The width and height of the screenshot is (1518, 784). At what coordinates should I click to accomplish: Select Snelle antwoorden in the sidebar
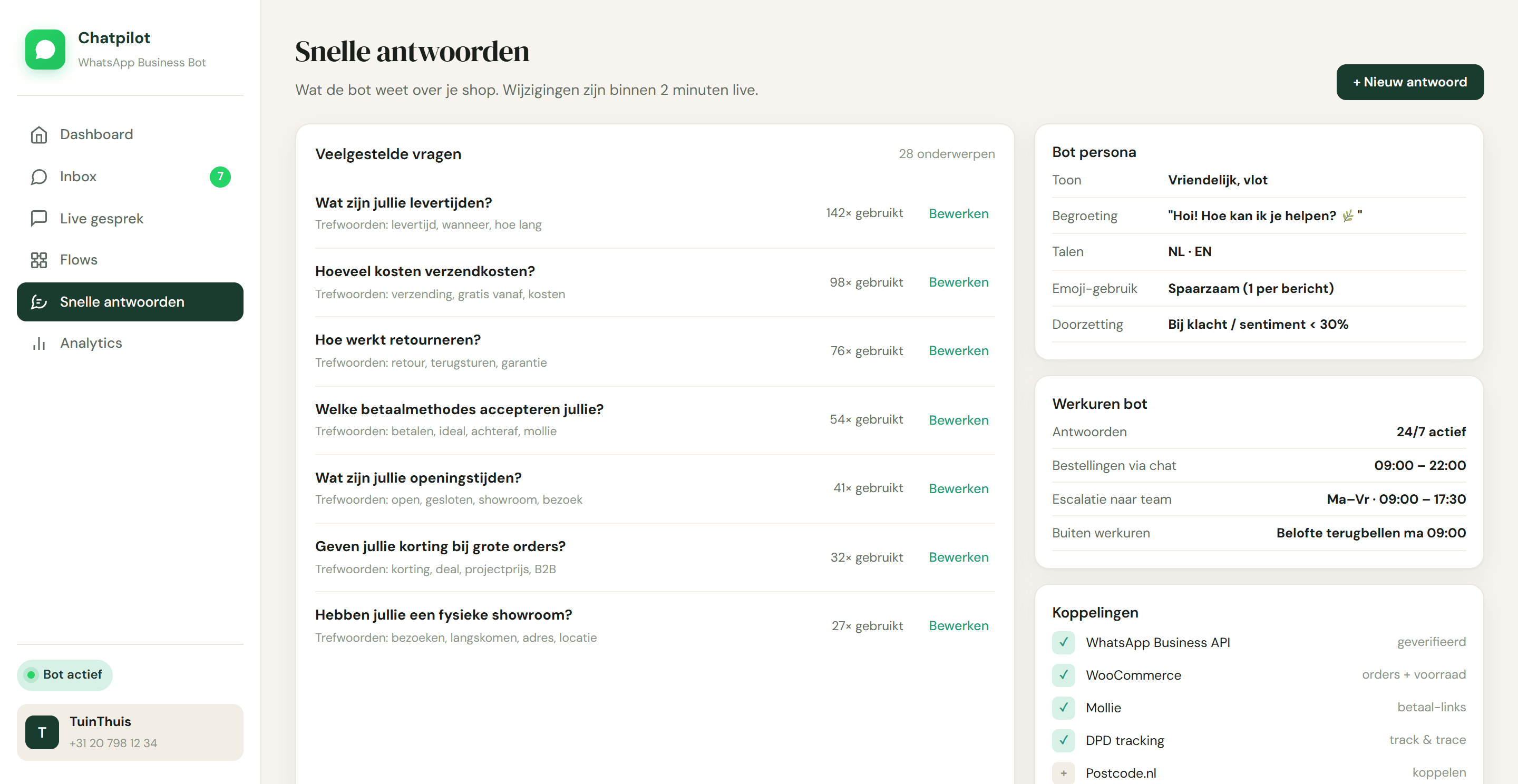click(x=130, y=301)
